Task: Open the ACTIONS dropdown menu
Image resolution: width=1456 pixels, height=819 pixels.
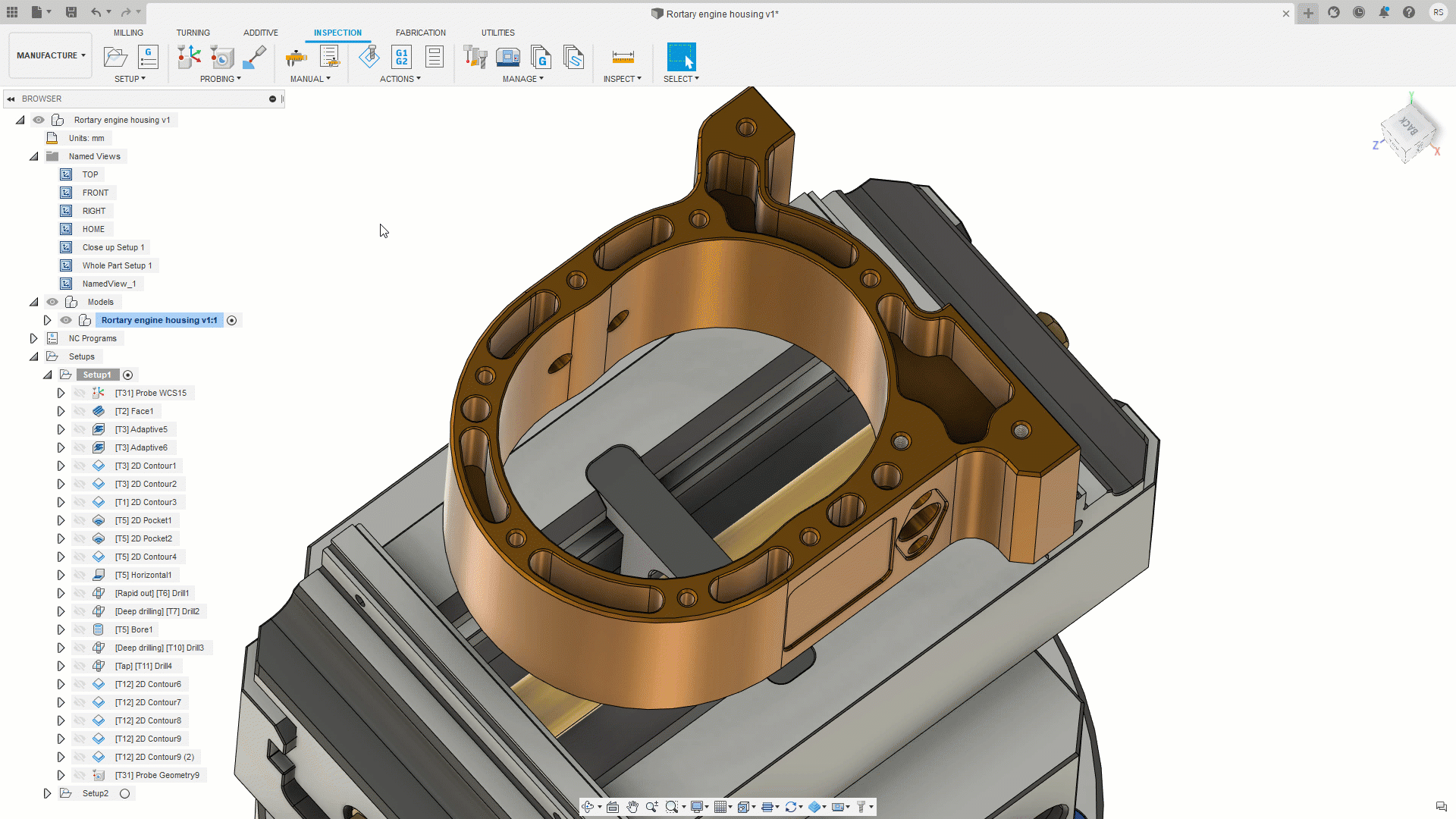Action: (400, 79)
